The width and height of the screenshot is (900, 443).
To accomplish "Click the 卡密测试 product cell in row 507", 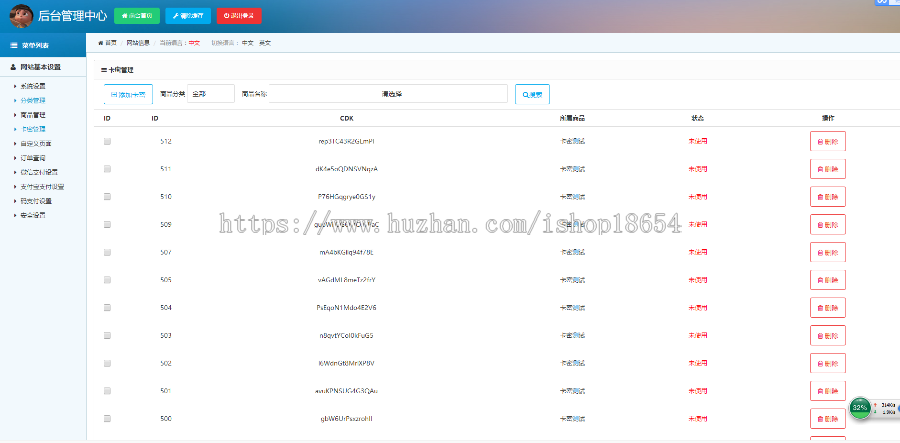I will pyautogui.click(x=572, y=252).
